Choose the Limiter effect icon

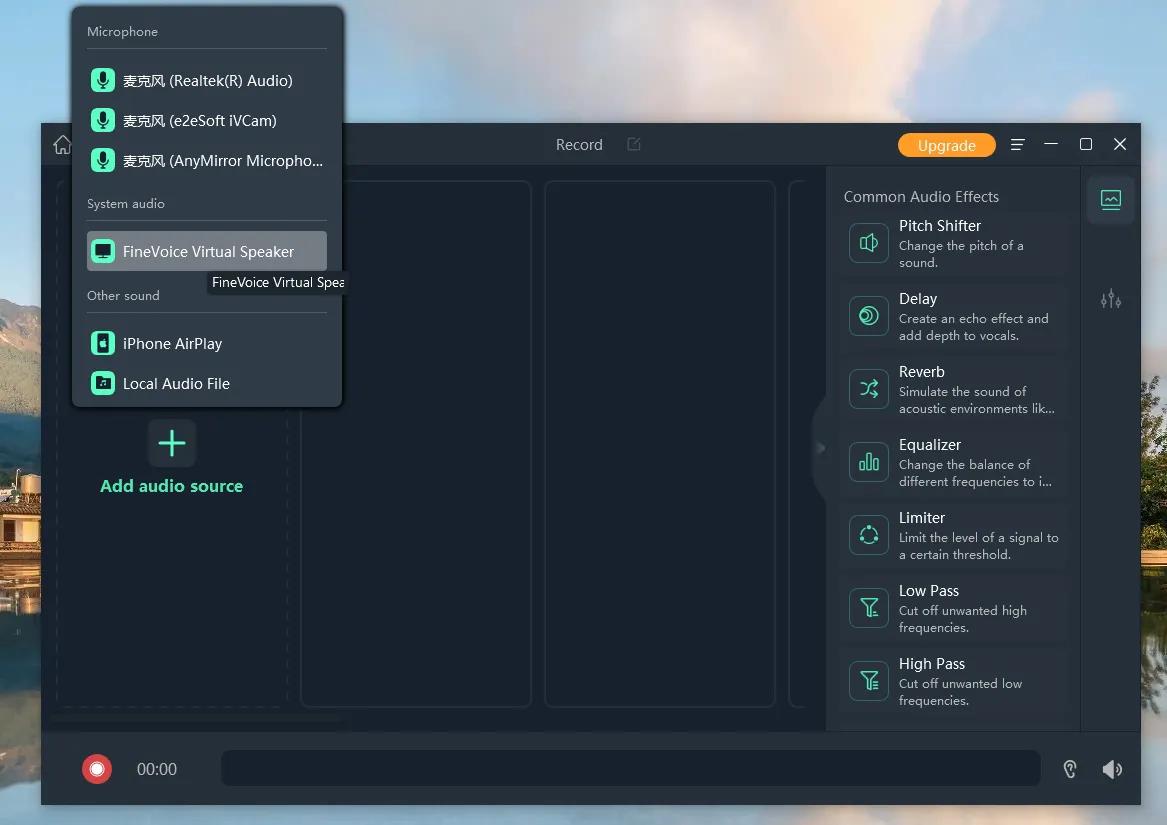[x=868, y=535]
